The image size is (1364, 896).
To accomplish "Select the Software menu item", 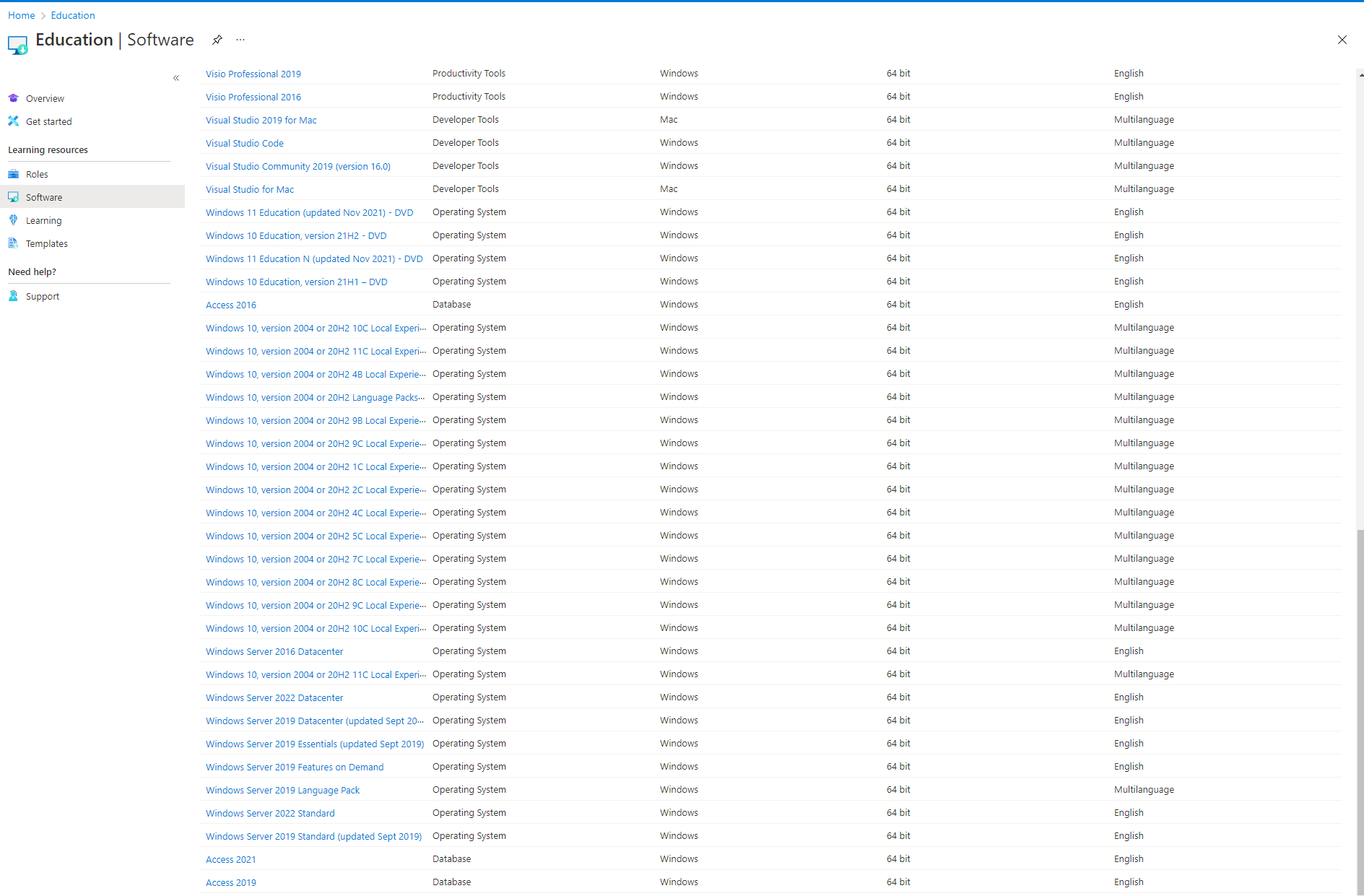I will (x=44, y=197).
